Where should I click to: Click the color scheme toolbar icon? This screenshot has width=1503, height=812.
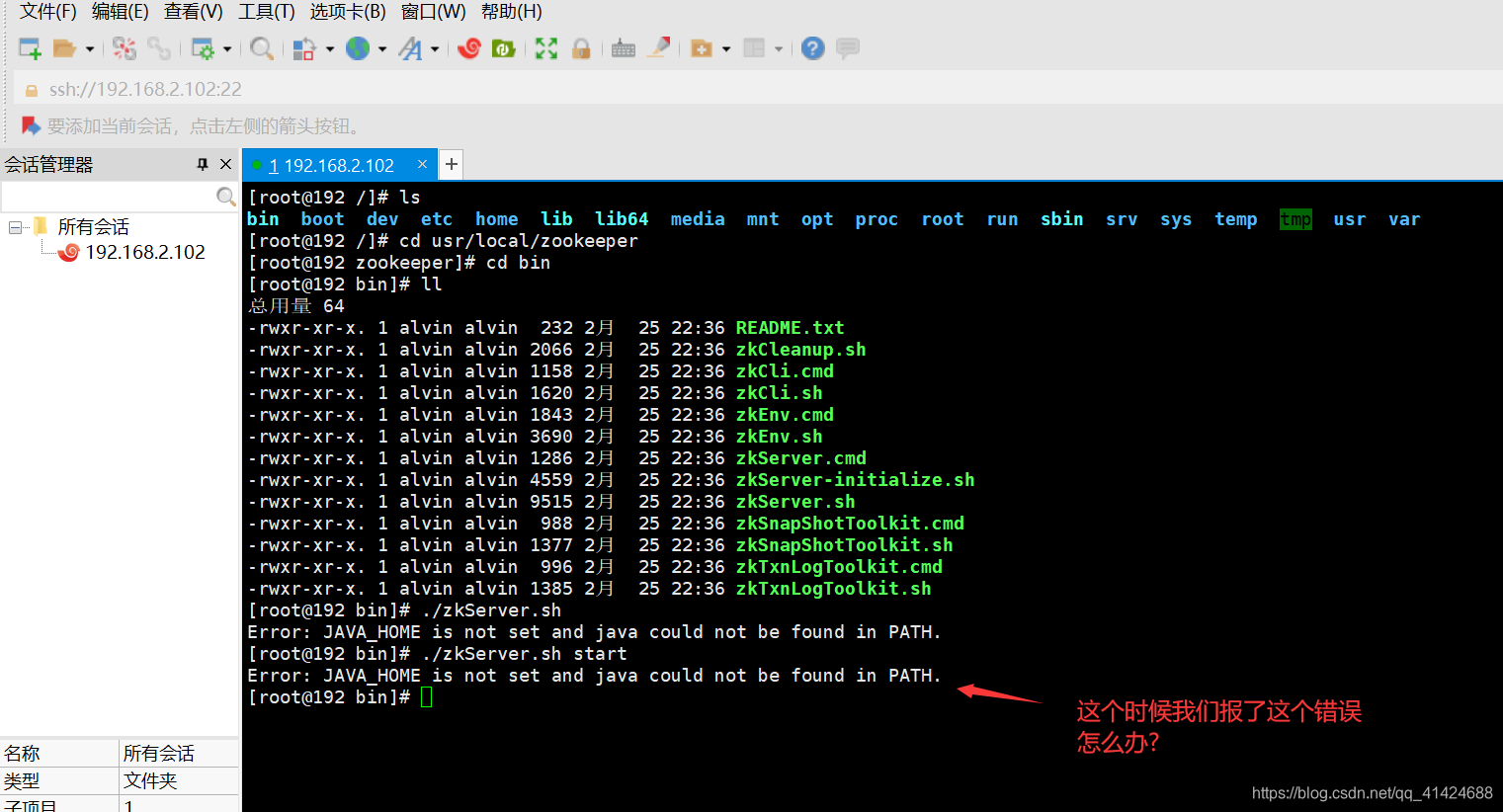pos(304,48)
